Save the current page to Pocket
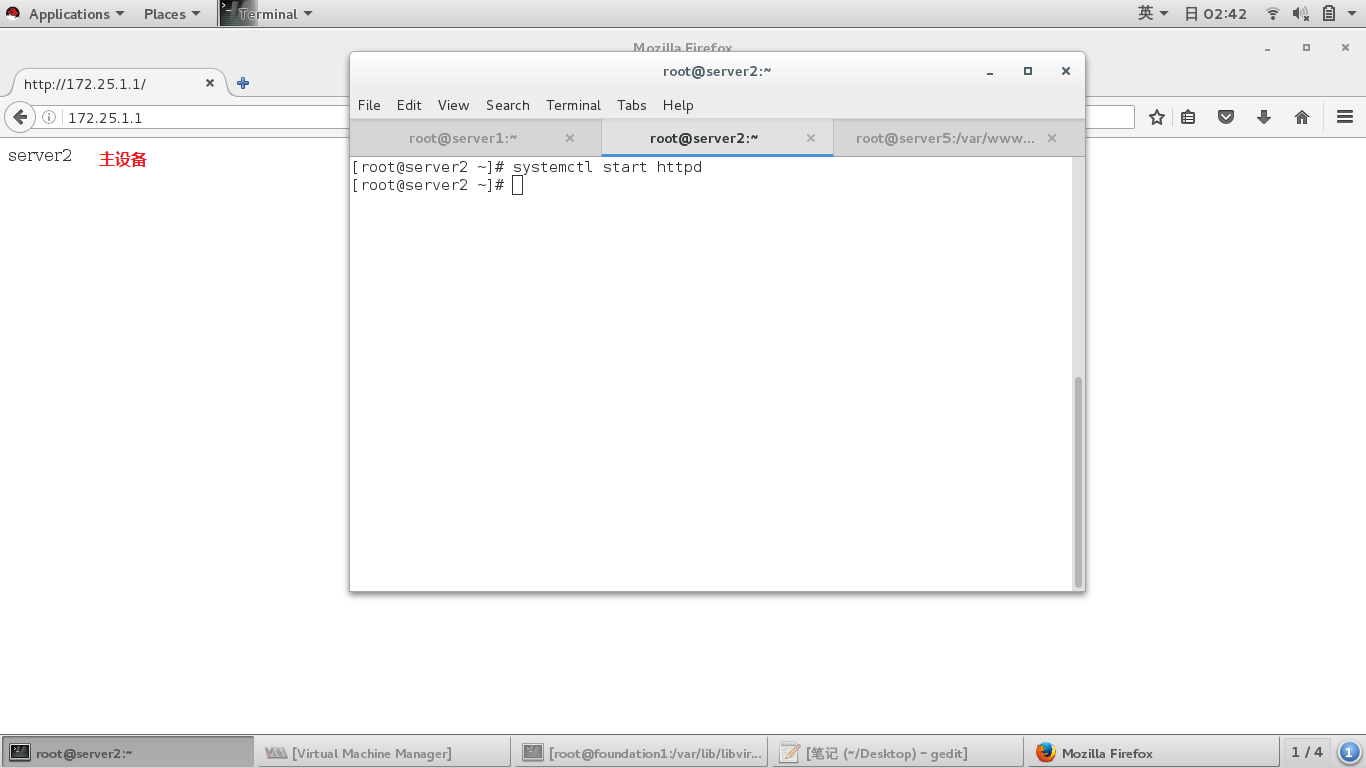Viewport: 1366px width, 768px height. (x=1226, y=116)
